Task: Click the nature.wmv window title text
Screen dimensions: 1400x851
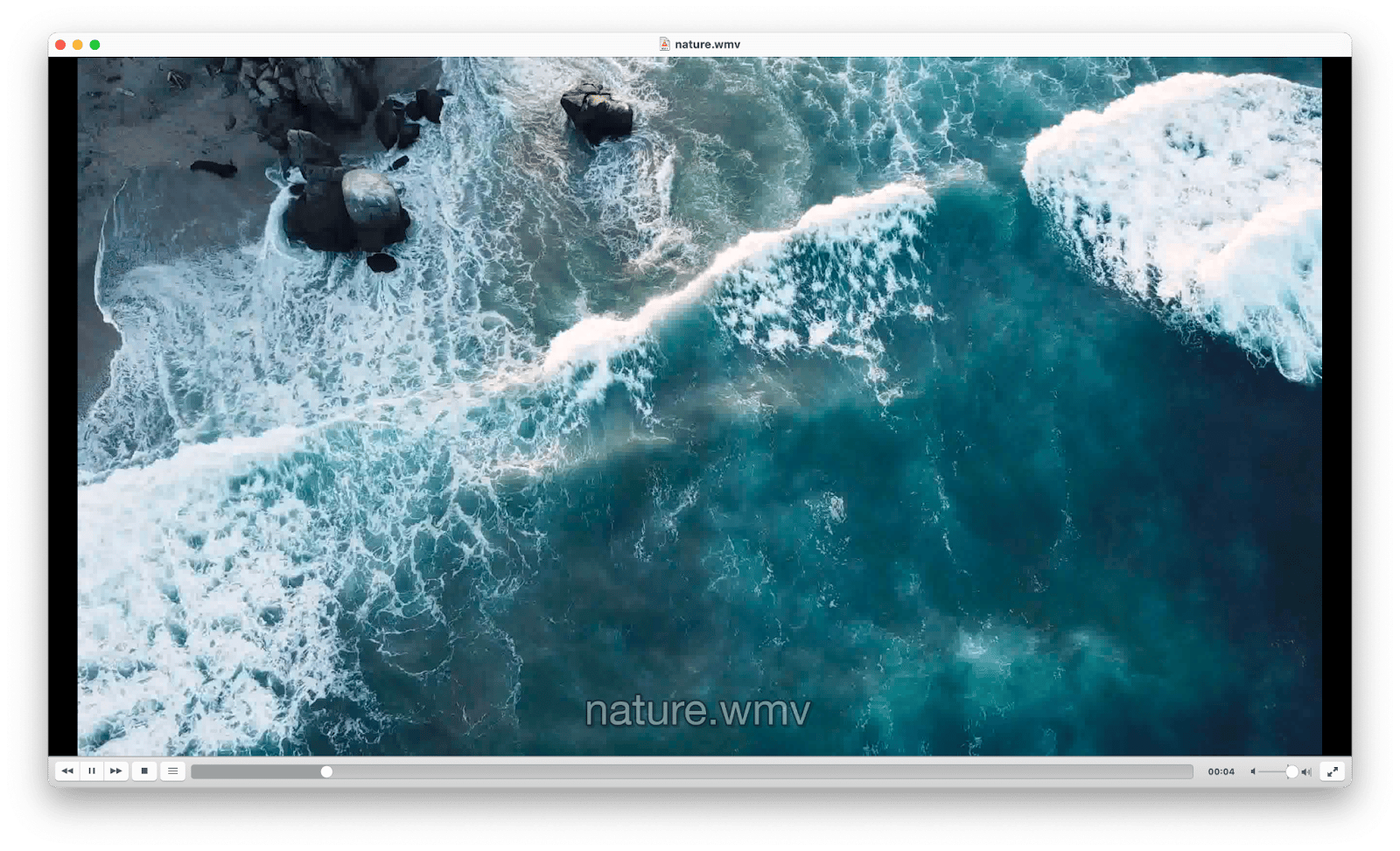Action: tap(707, 45)
